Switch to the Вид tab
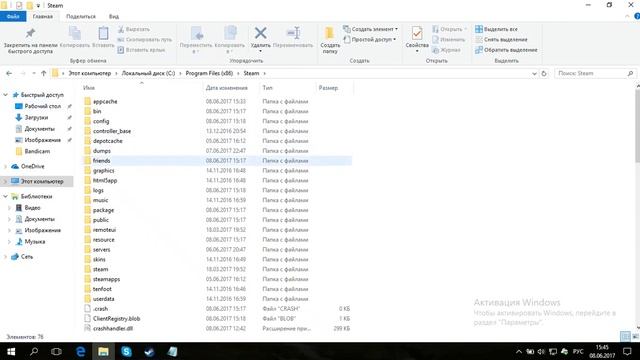Image resolution: width=640 pixels, height=360 pixels. click(114, 16)
